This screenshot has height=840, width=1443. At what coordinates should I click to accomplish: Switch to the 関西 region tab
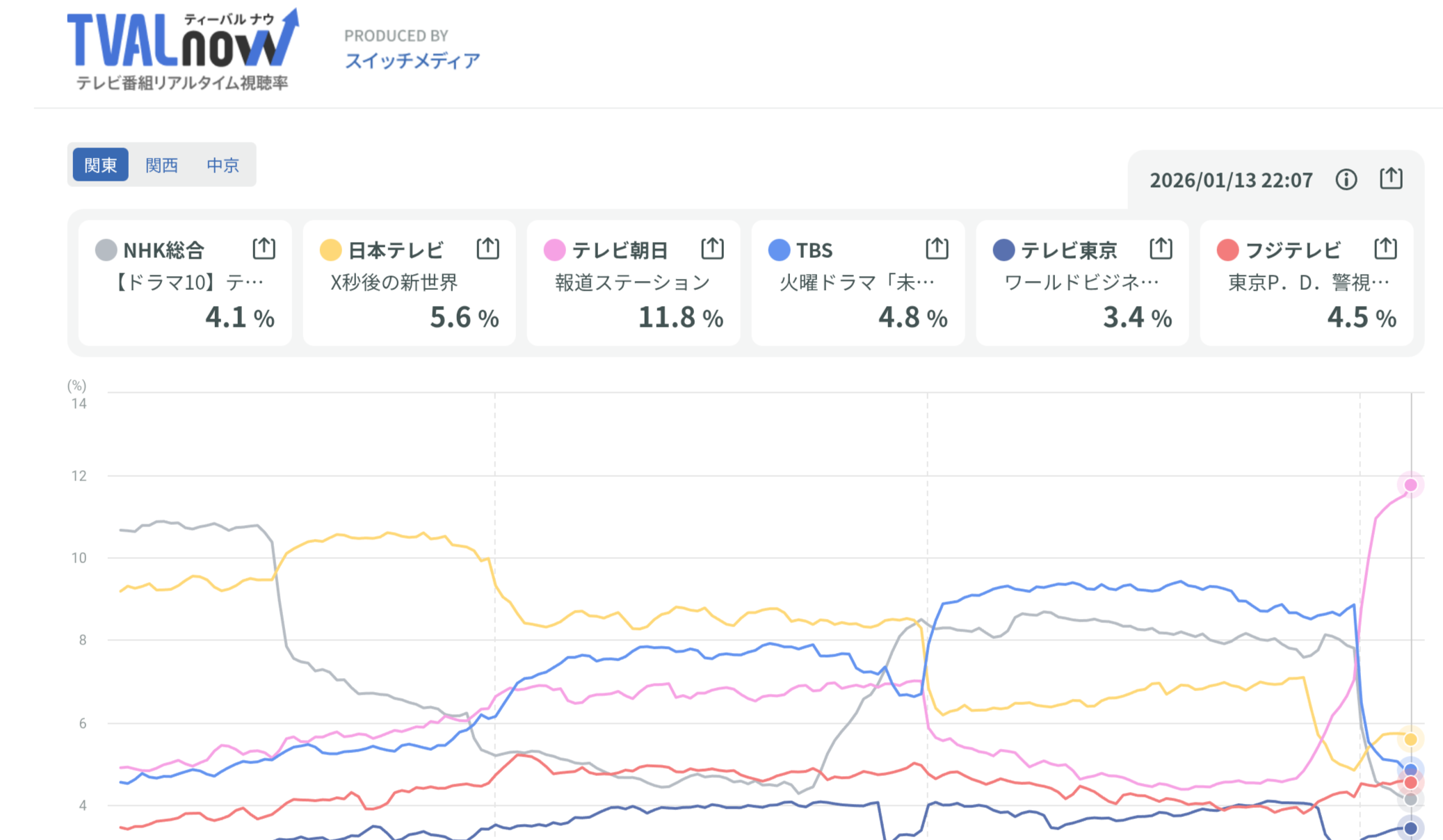[161, 165]
